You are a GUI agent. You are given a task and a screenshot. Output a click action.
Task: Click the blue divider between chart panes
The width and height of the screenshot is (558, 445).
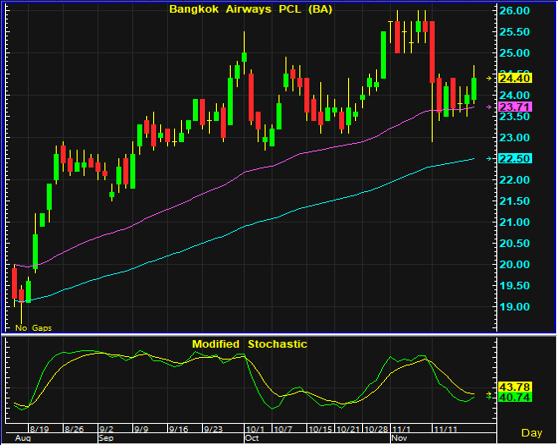pyautogui.click(x=279, y=334)
